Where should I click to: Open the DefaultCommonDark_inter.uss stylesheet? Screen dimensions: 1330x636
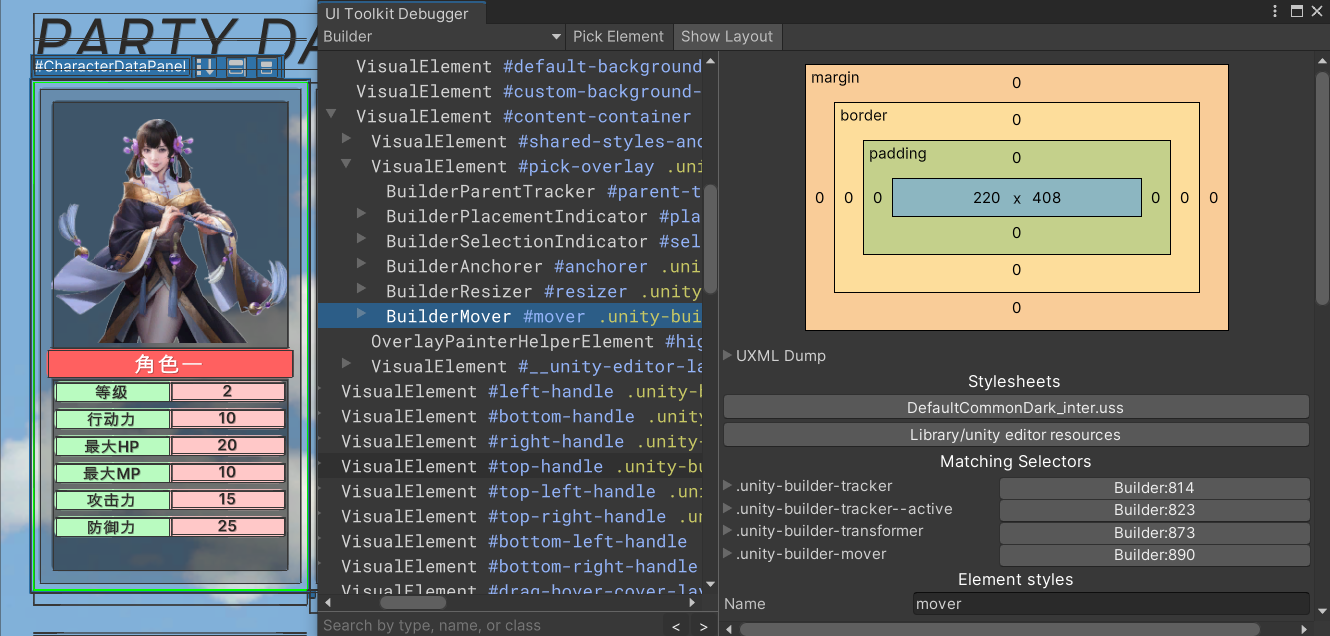click(x=1016, y=407)
